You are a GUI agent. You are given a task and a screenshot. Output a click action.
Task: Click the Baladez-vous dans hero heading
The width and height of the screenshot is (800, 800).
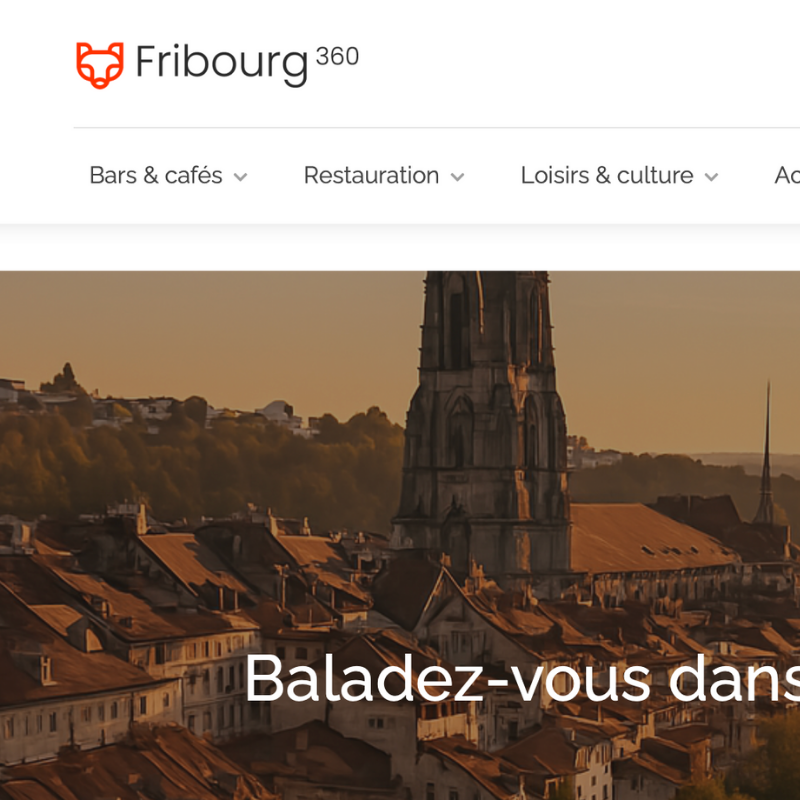point(522,680)
